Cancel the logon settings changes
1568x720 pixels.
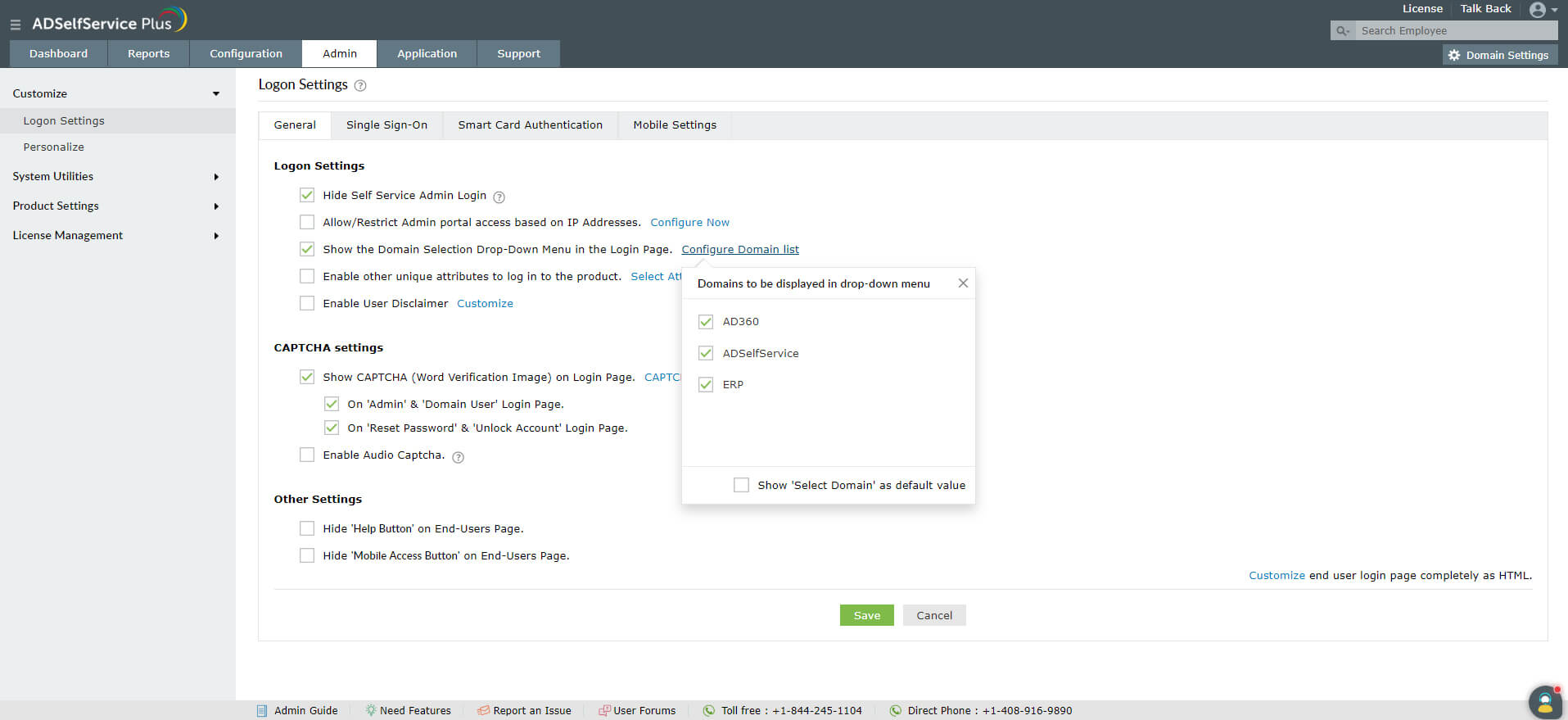[934, 615]
